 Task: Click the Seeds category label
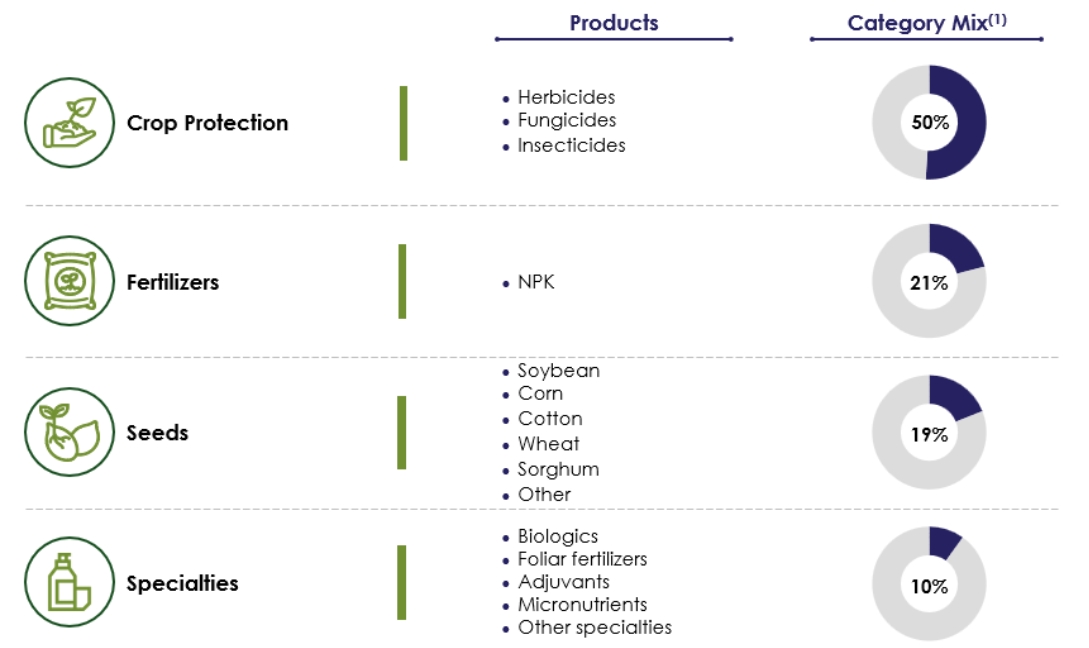157,433
